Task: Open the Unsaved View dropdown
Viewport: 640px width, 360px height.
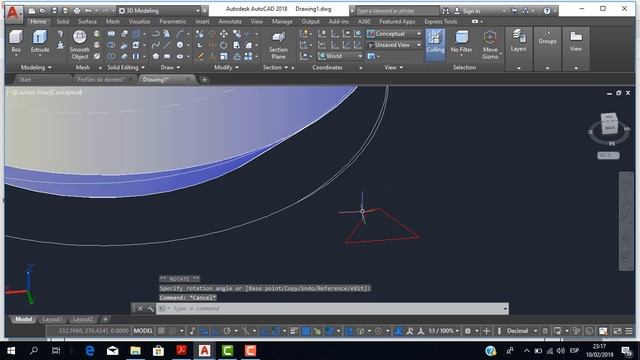Action: pyautogui.click(x=394, y=45)
